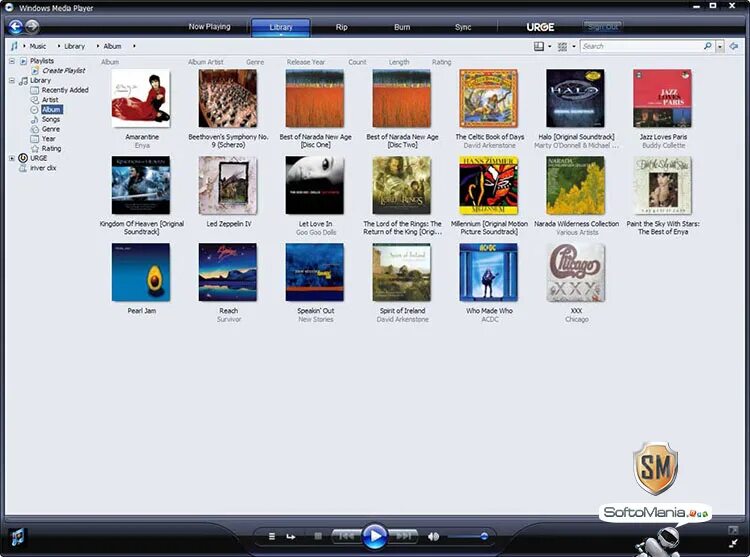The image size is (750, 557).
Task: Start playback with the Play button
Action: point(375,536)
